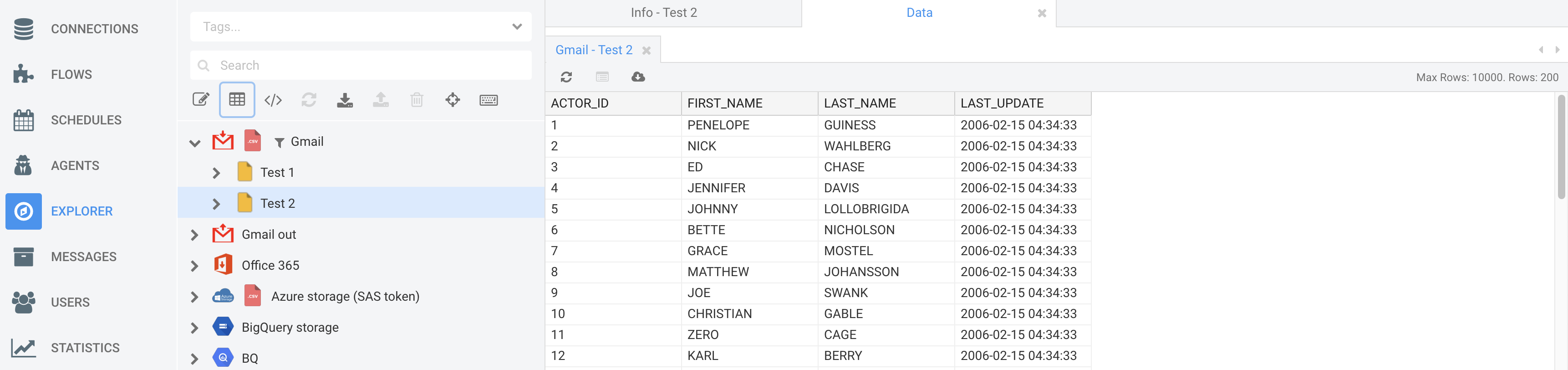Open the code view brackets icon
This screenshot has height=370, width=1568.
tap(273, 100)
